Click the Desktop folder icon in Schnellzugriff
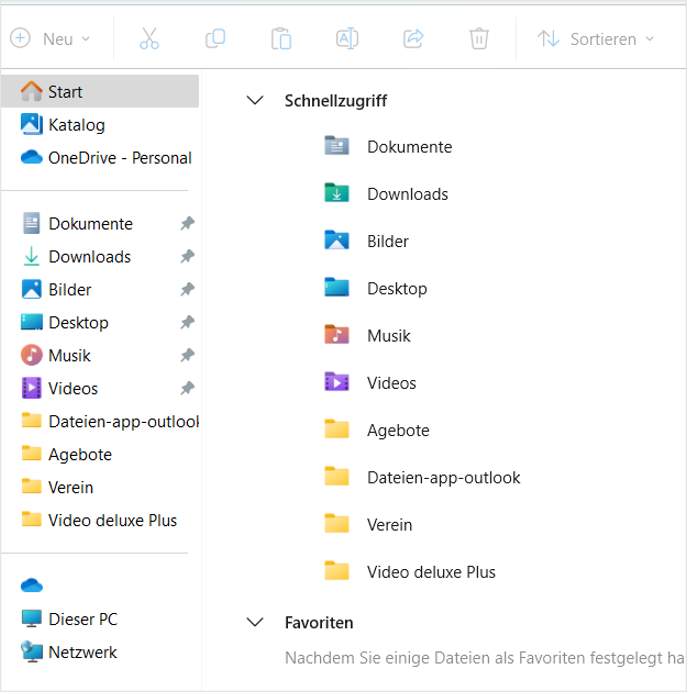 point(336,287)
